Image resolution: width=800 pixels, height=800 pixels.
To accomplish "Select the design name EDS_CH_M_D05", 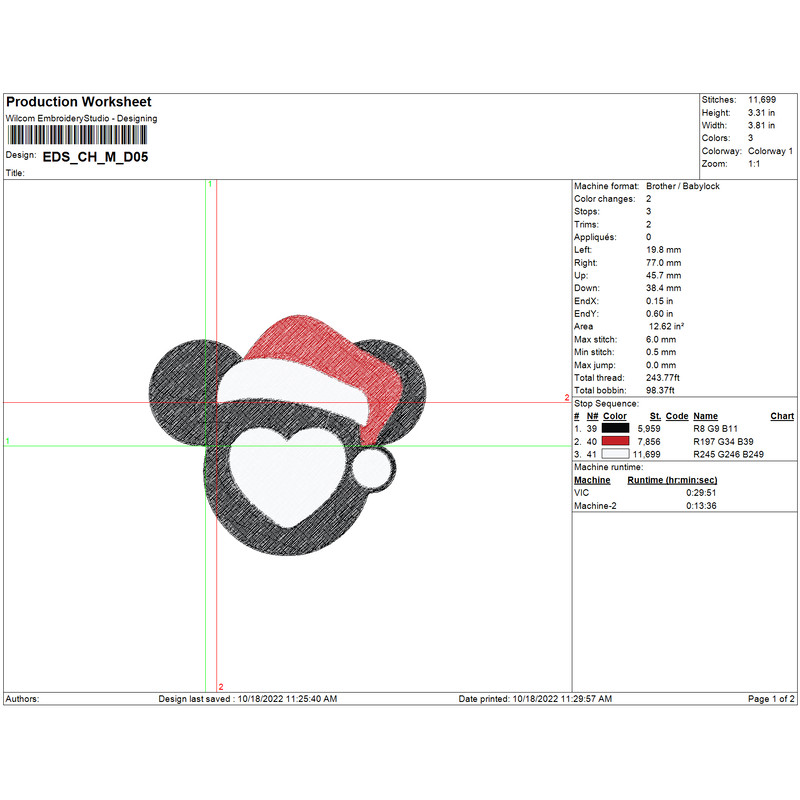I will (x=96, y=157).
